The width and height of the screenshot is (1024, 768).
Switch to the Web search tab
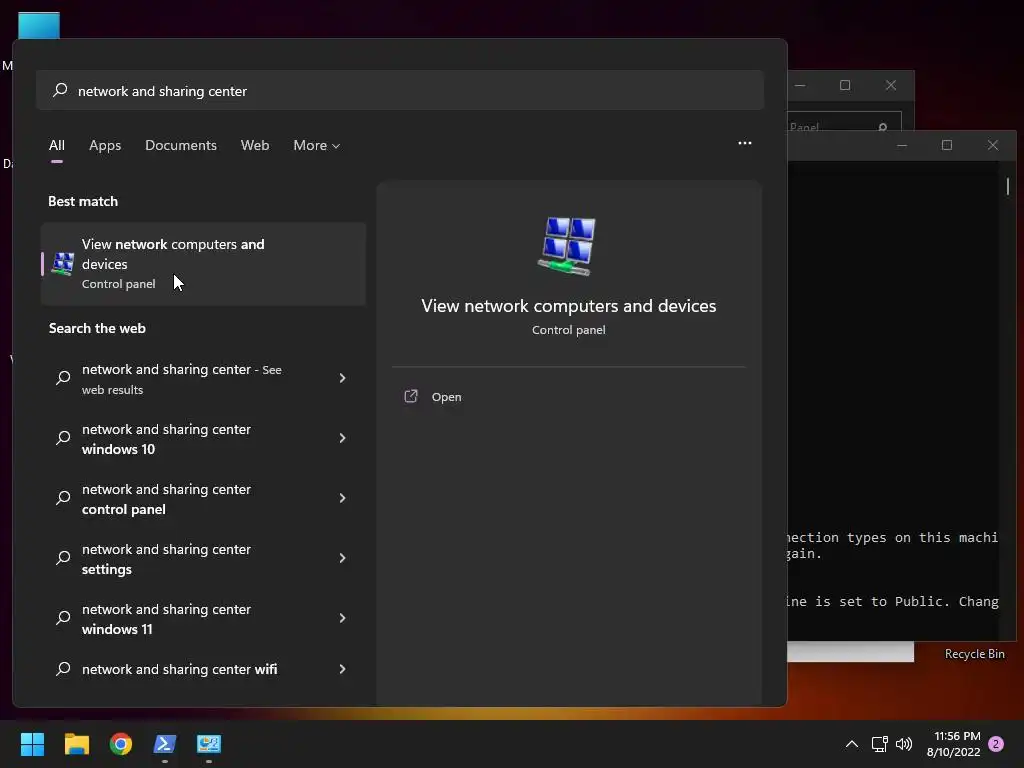(x=255, y=145)
